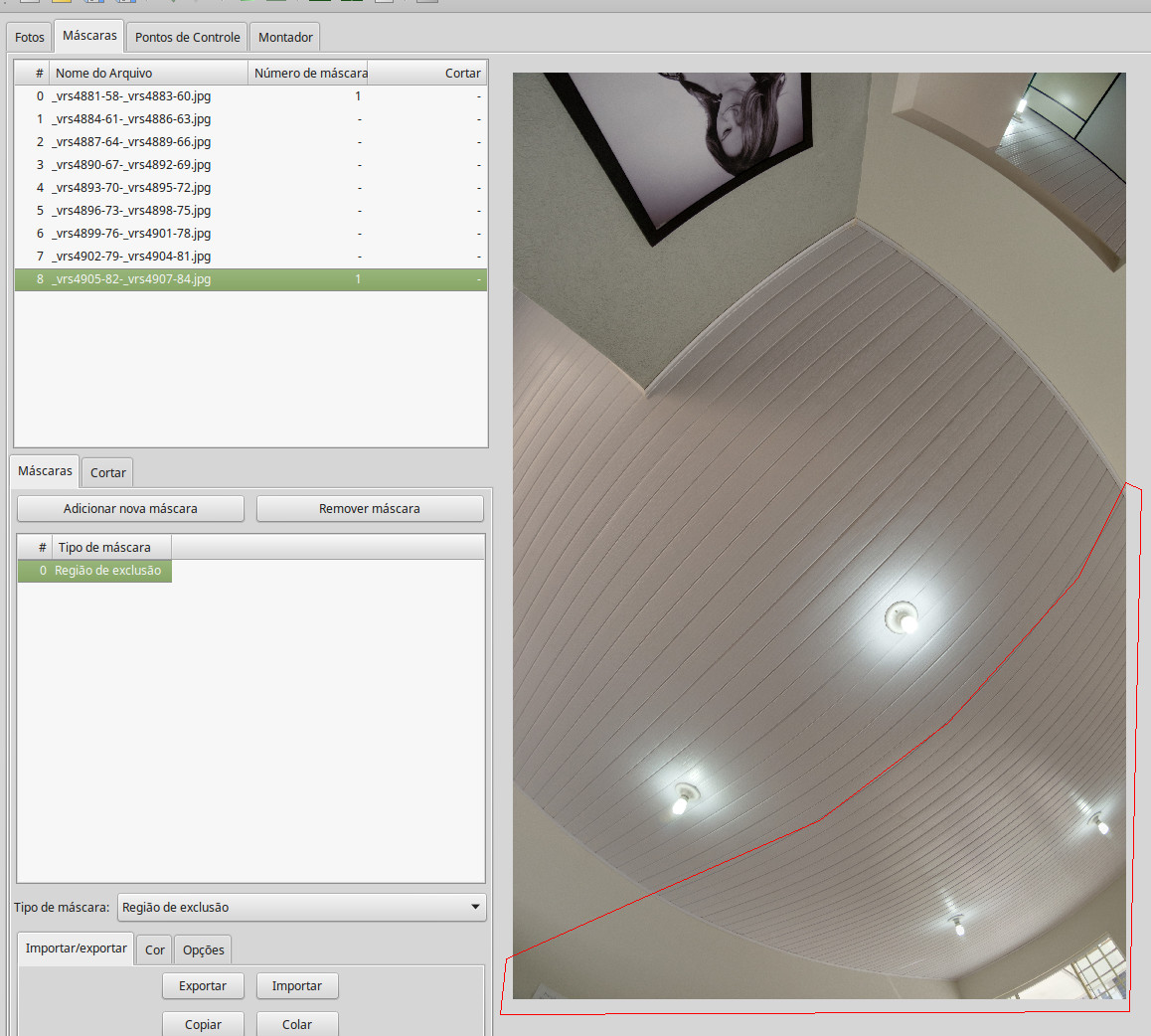Screen dimensions: 1151x1036
Task: Sort by Nome do Arquivo column header
Action: pyautogui.click(x=149, y=73)
